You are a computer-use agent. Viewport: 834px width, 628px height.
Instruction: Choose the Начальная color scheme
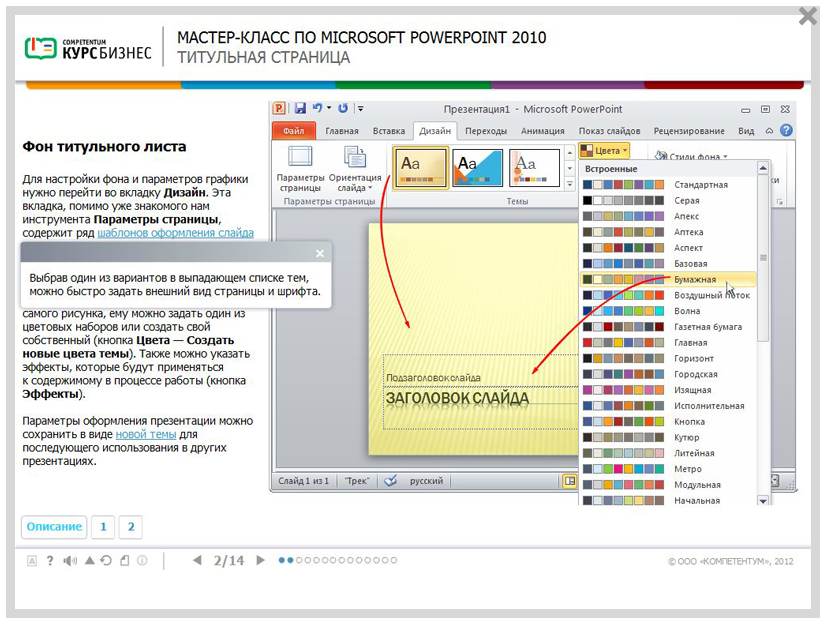click(668, 500)
